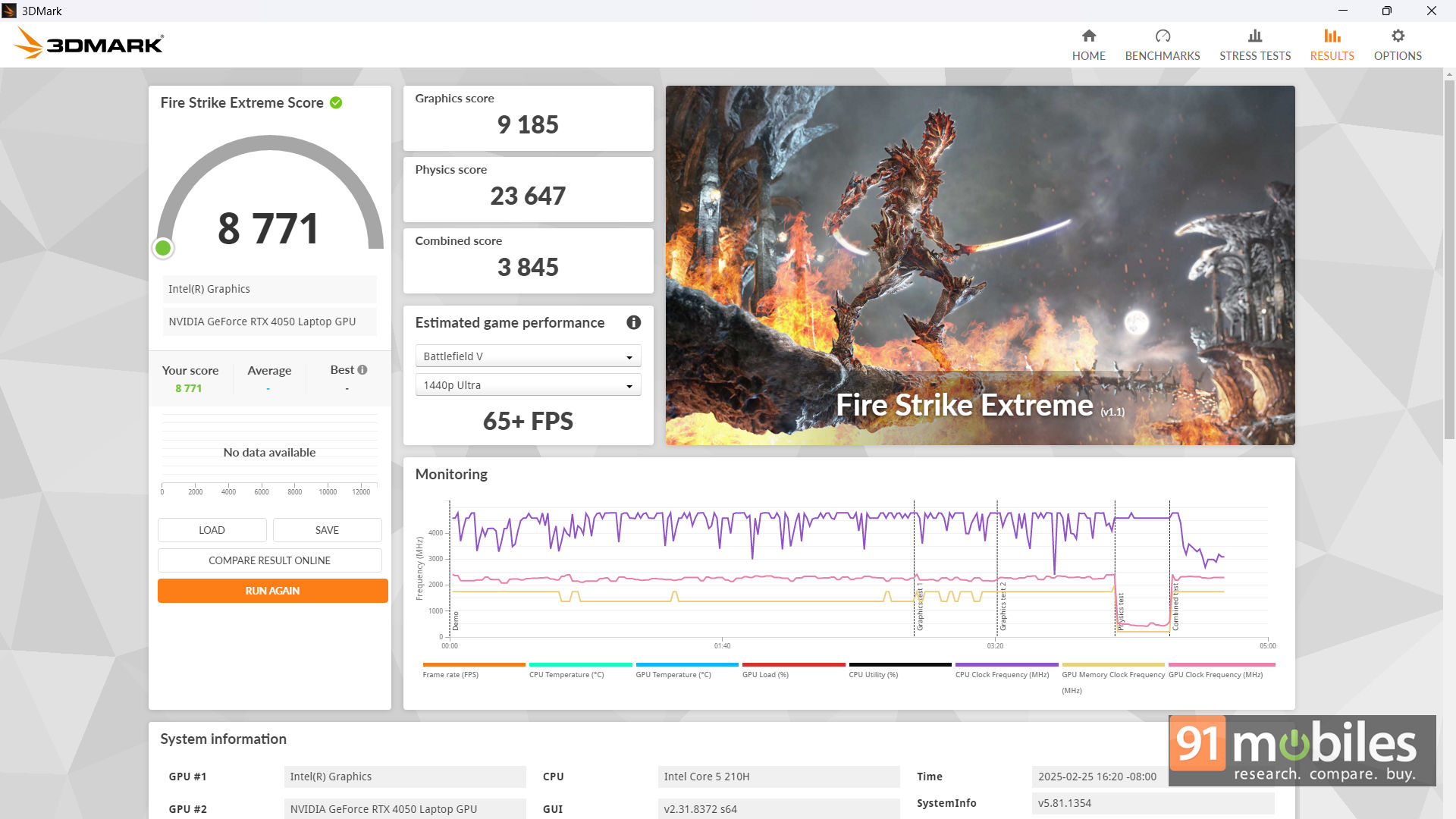
Task: Open the STRESS TESTS tab
Action: pyautogui.click(x=1255, y=45)
